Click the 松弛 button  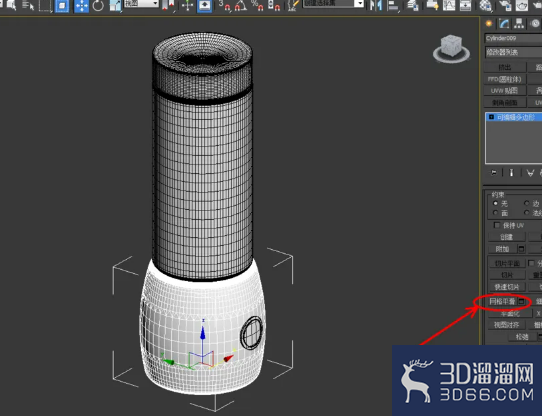[x=522, y=336]
